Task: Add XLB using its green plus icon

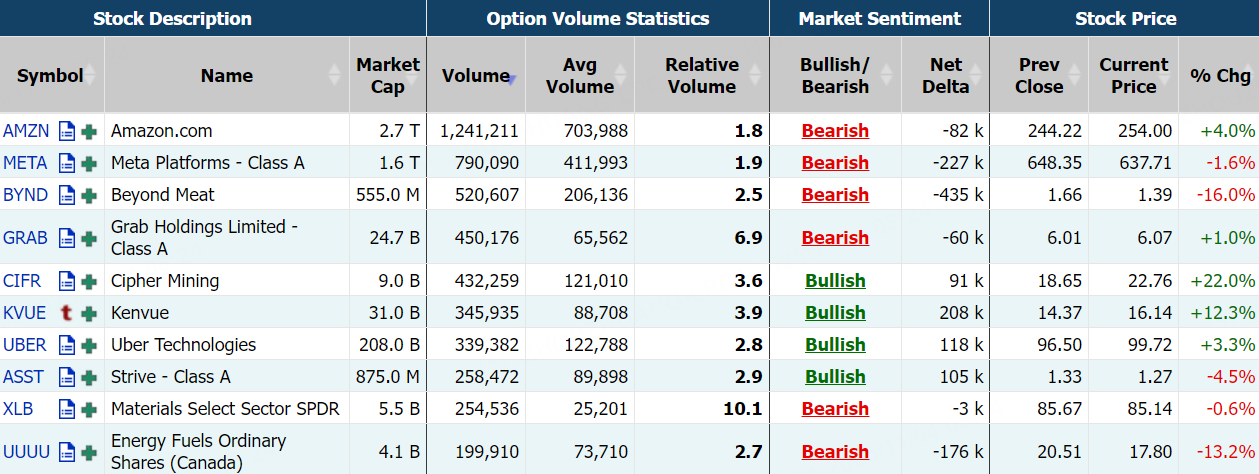Action: coord(89,409)
